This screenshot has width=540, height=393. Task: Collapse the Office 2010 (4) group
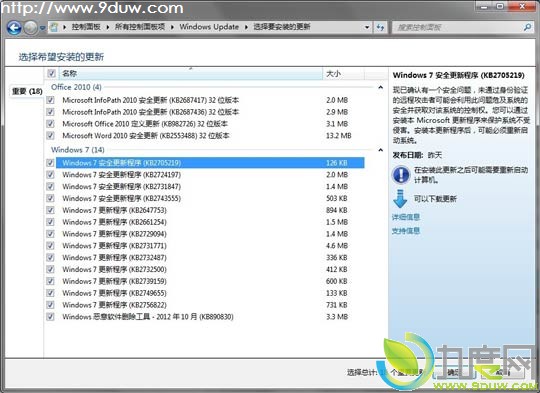click(380, 87)
